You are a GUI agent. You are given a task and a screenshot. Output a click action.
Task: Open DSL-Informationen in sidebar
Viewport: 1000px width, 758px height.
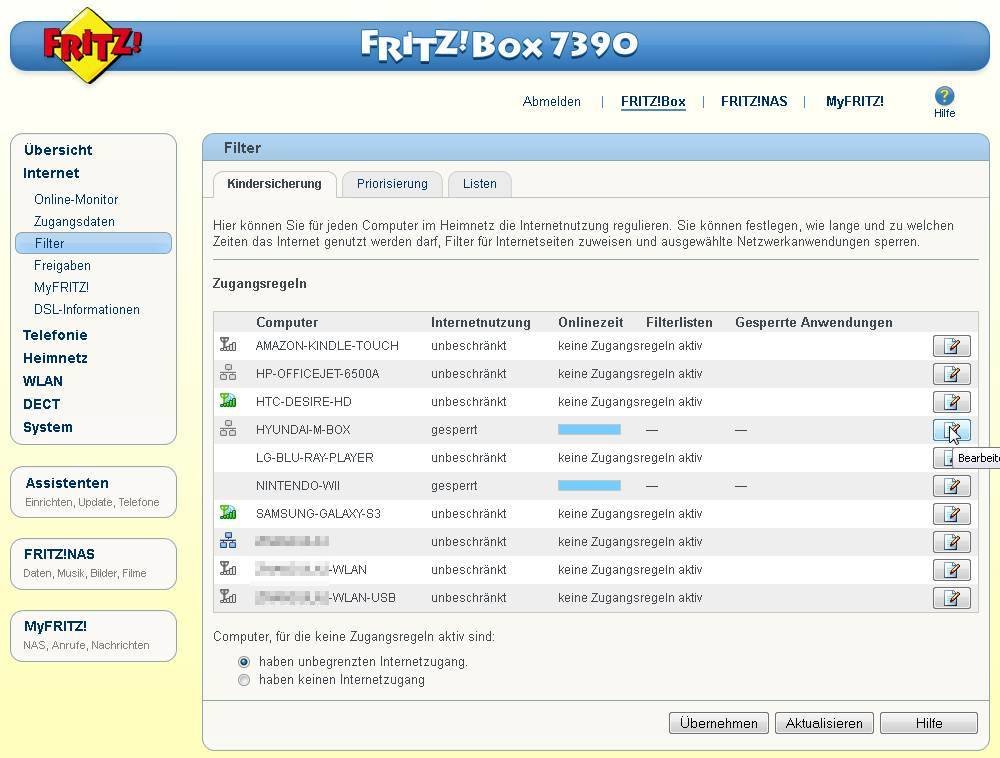[87, 309]
